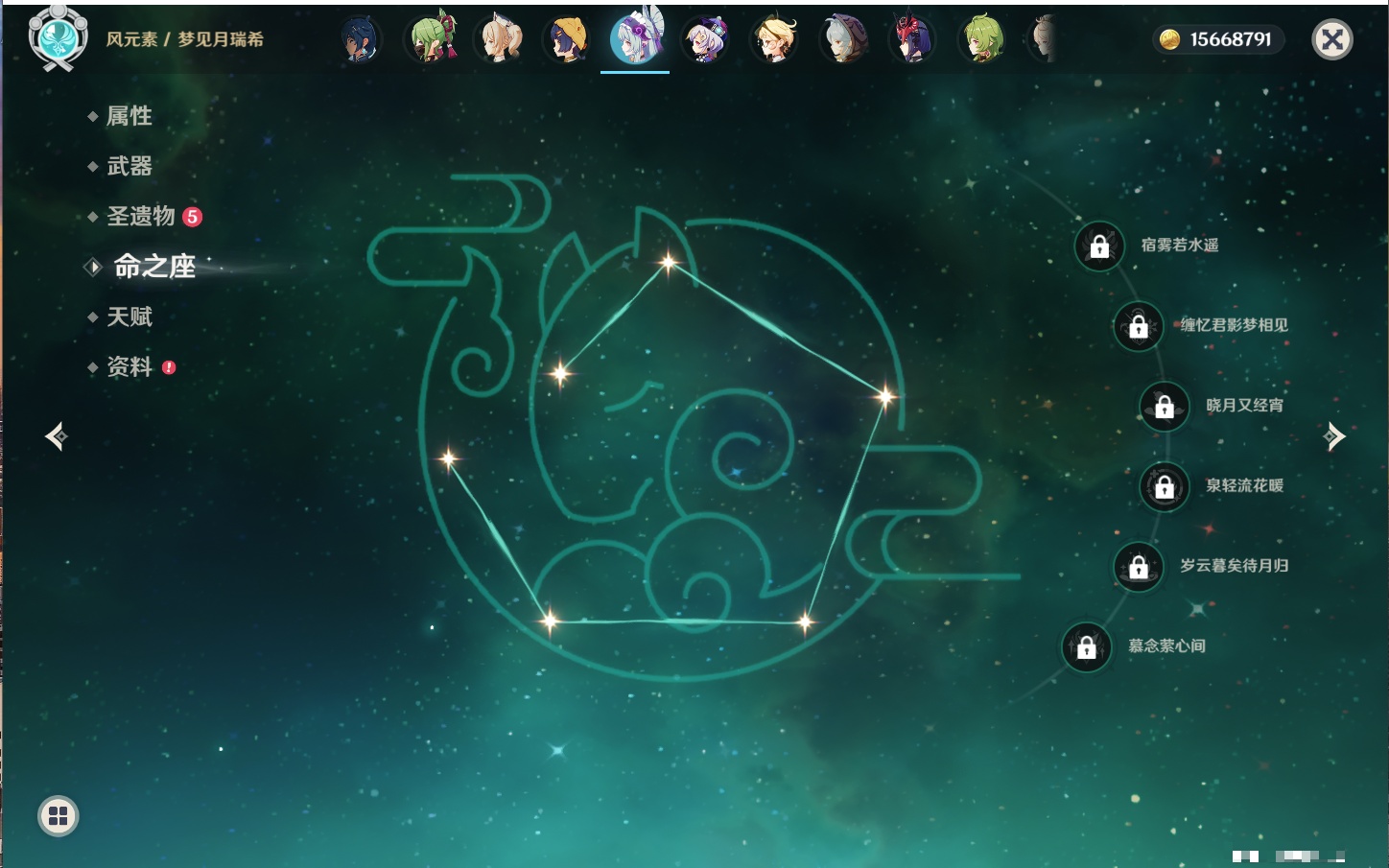Choose the character wearing the yellow hood

567,40
